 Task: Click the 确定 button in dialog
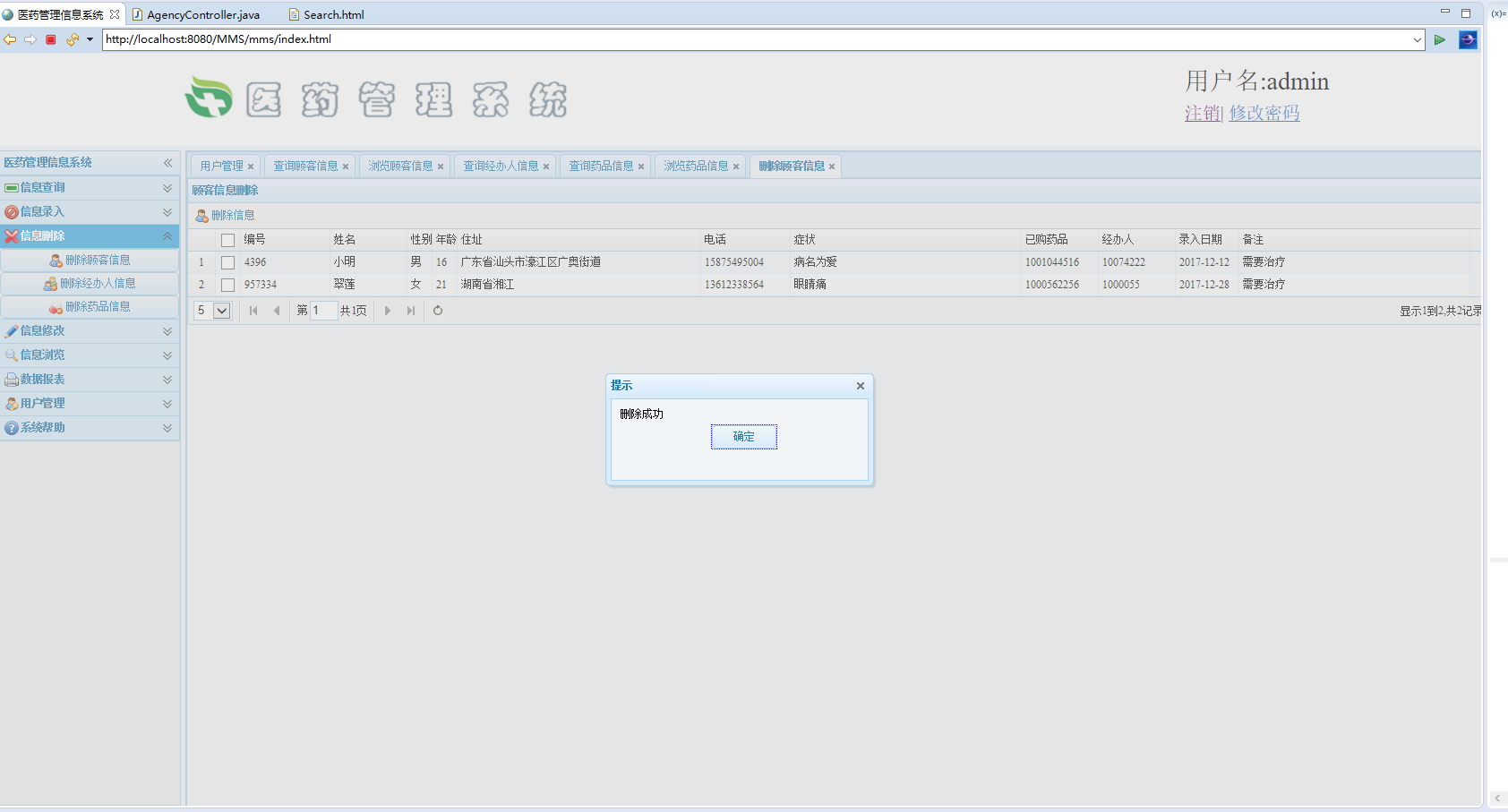[x=743, y=437]
